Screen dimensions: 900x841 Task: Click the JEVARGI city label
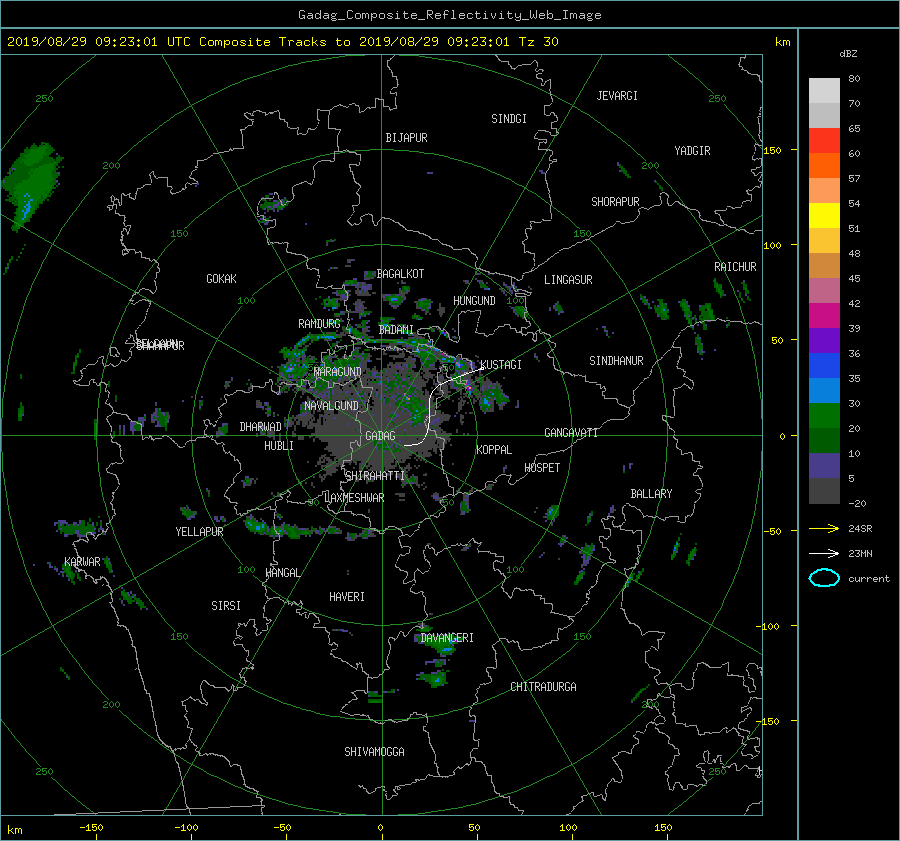point(617,96)
